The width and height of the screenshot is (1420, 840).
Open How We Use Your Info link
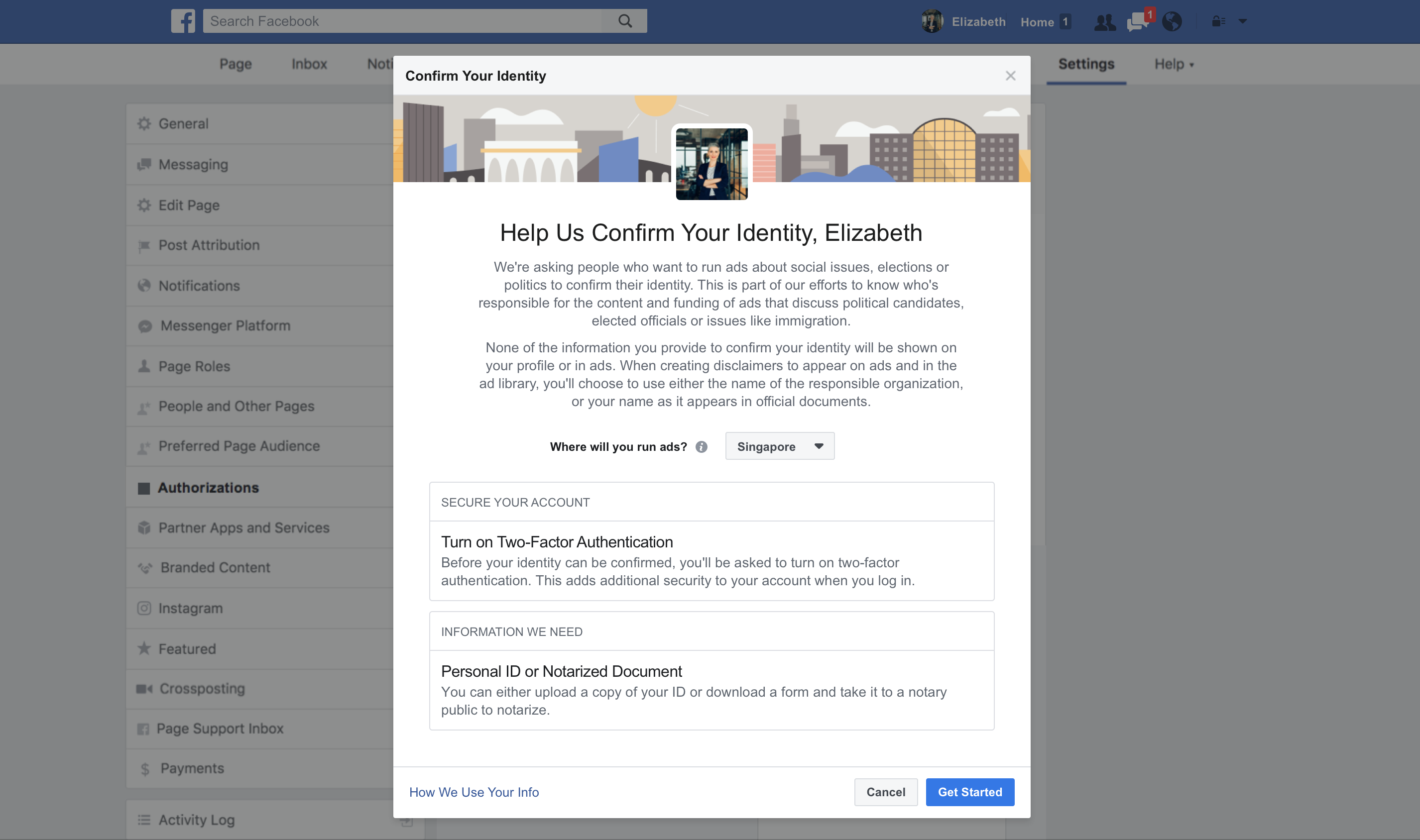click(474, 792)
